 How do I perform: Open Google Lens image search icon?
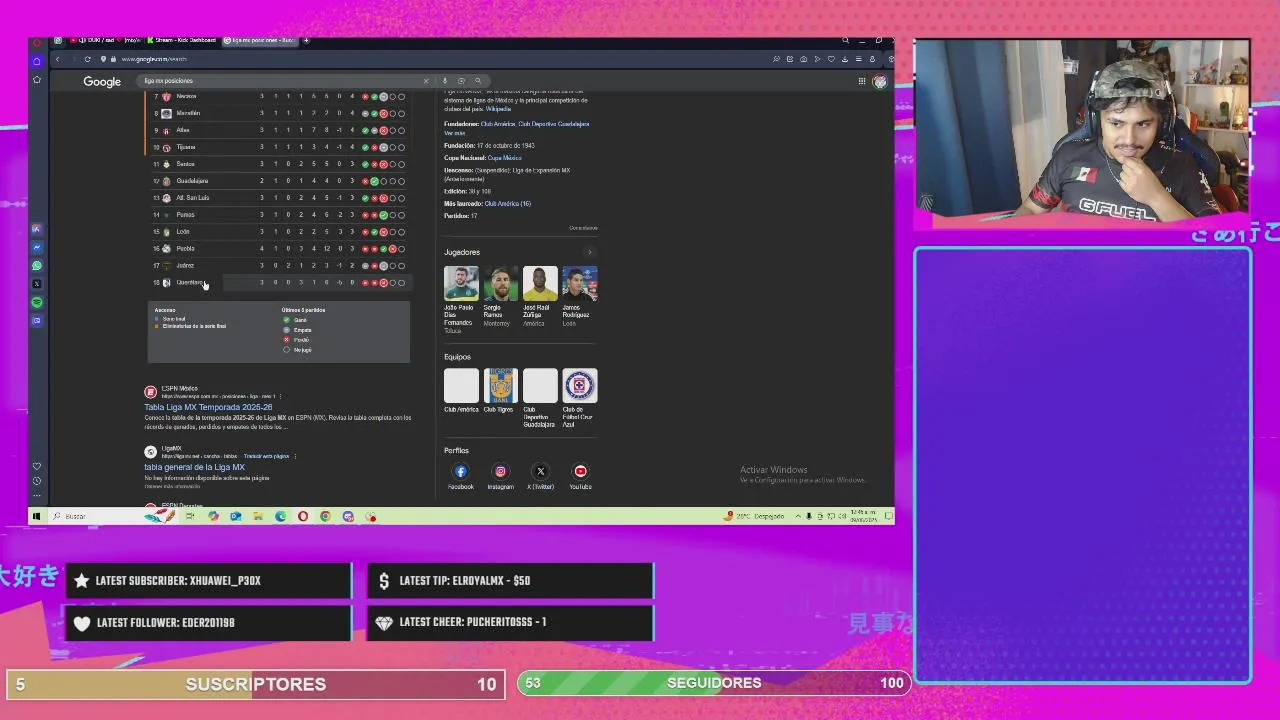(461, 81)
